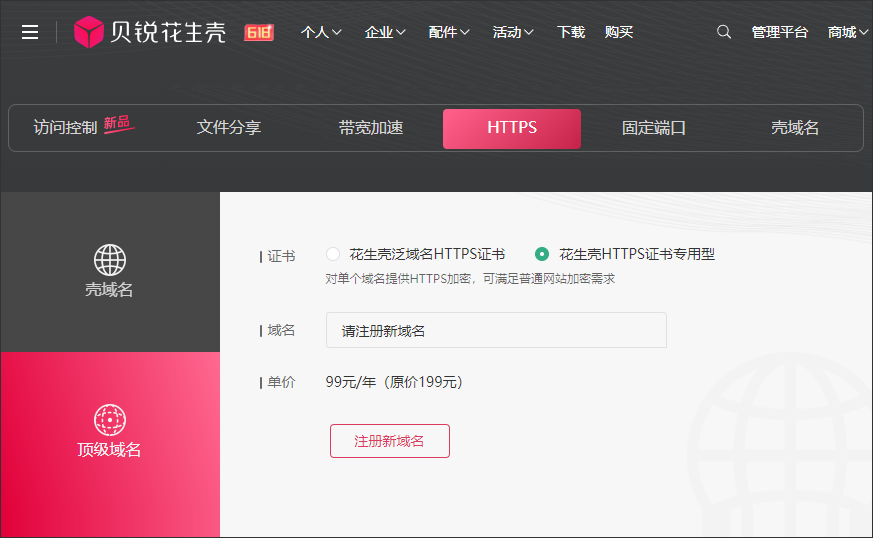Click the 顶级域名 circular globe icon
The height and width of the screenshot is (538, 873).
[x=110, y=419]
